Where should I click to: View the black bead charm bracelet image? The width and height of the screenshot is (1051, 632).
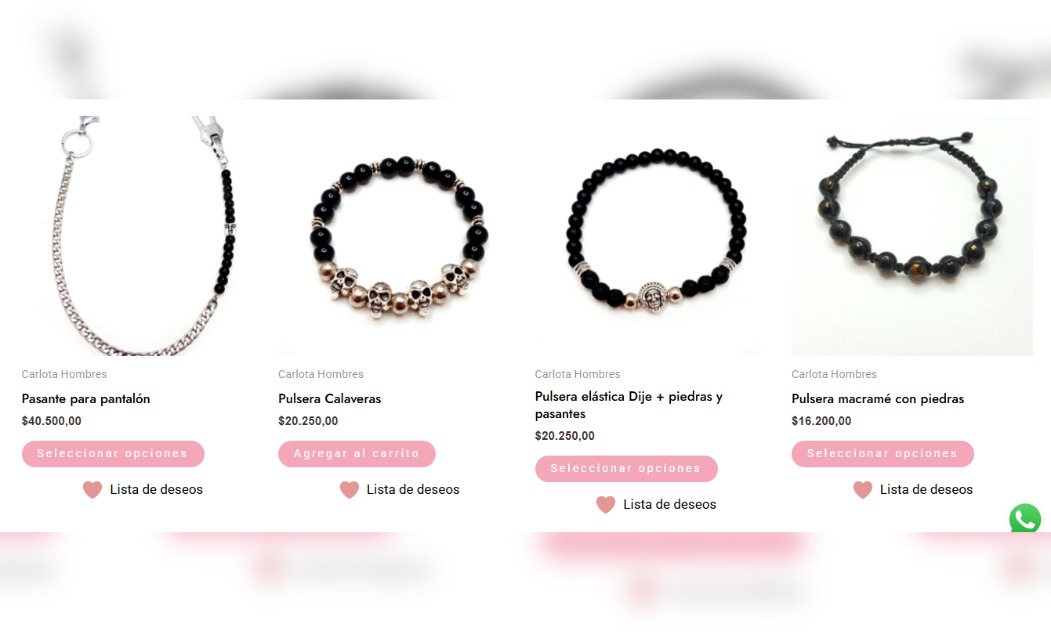655,235
